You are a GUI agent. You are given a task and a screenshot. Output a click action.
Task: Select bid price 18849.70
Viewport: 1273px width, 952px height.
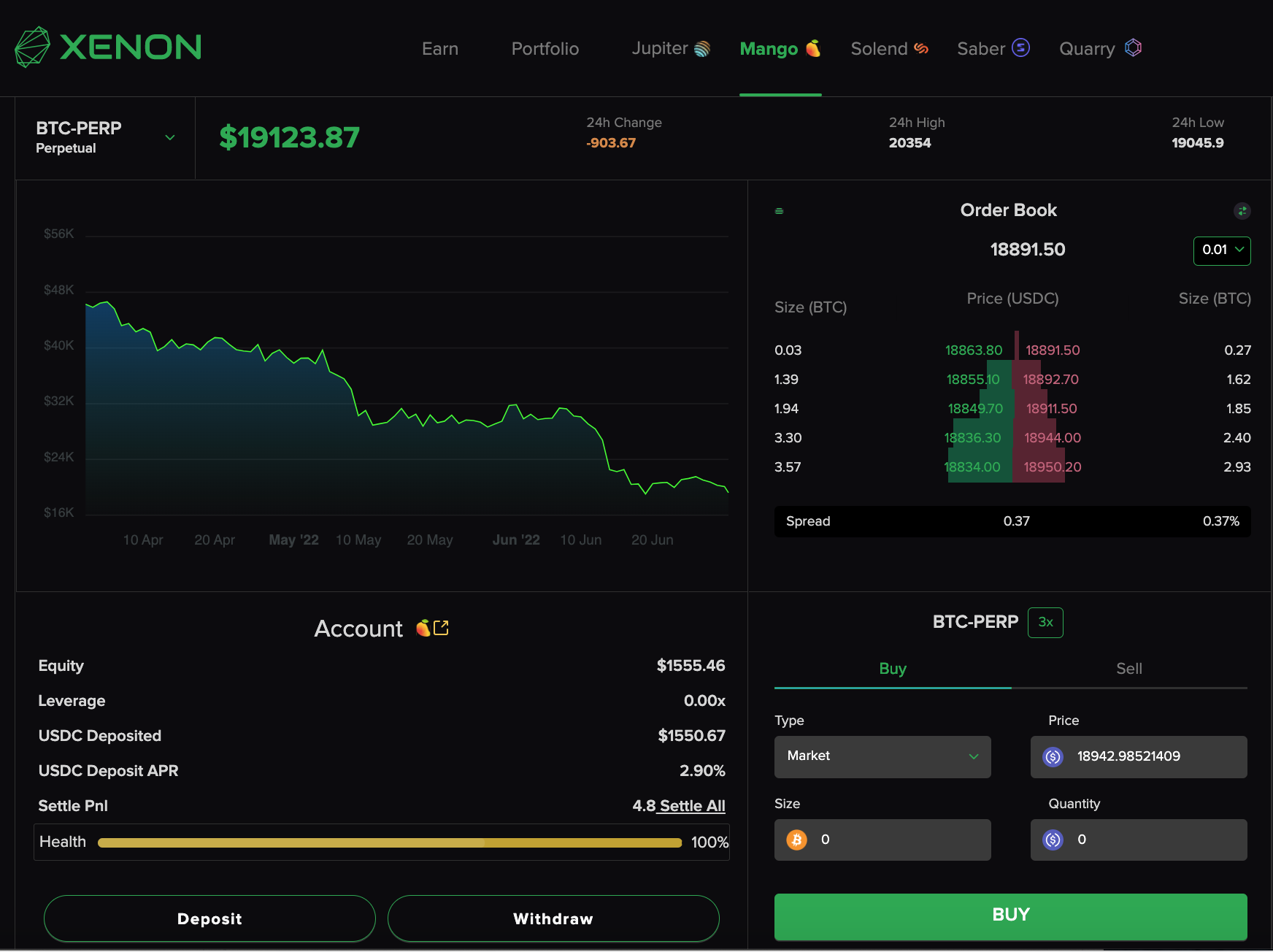coord(975,409)
